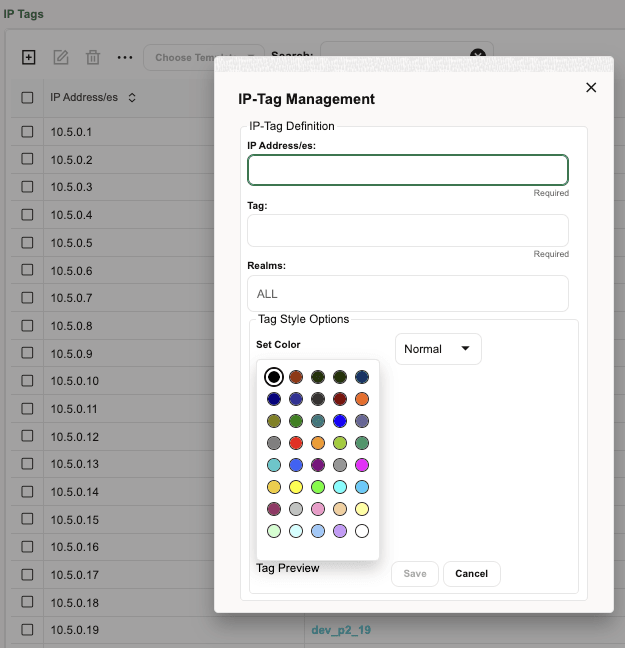Click the trash delete icon
The image size is (625, 648).
coord(93,57)
